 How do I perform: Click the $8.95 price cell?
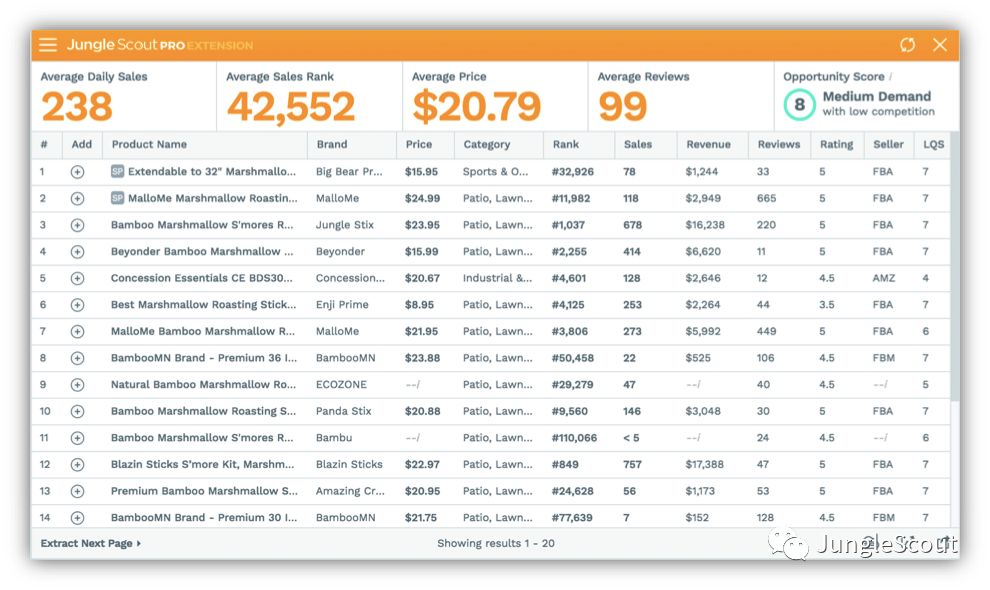419,304
